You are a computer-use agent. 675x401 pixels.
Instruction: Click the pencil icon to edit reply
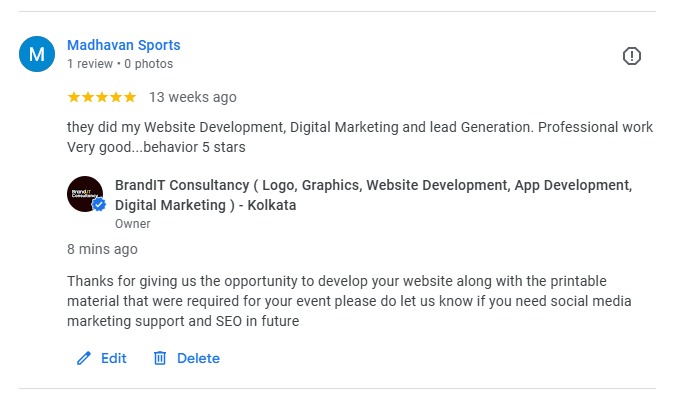point(84,358)
